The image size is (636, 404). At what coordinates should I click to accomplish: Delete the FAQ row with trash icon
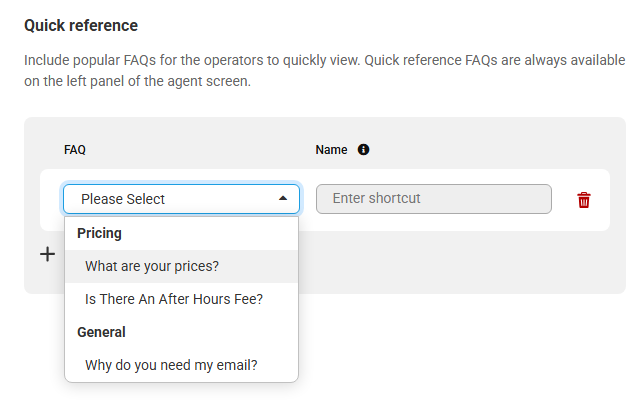pos(584,199)
